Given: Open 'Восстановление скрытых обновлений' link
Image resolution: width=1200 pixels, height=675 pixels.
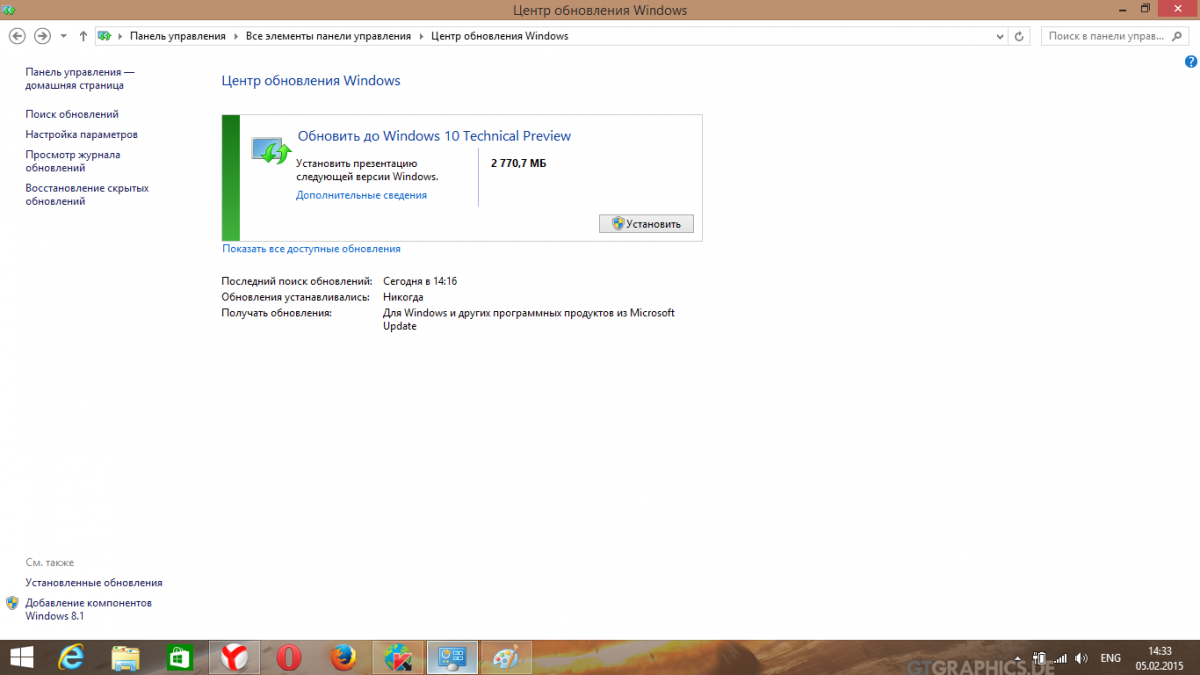Looking at the screenshot, I should [x=87, y=195].
